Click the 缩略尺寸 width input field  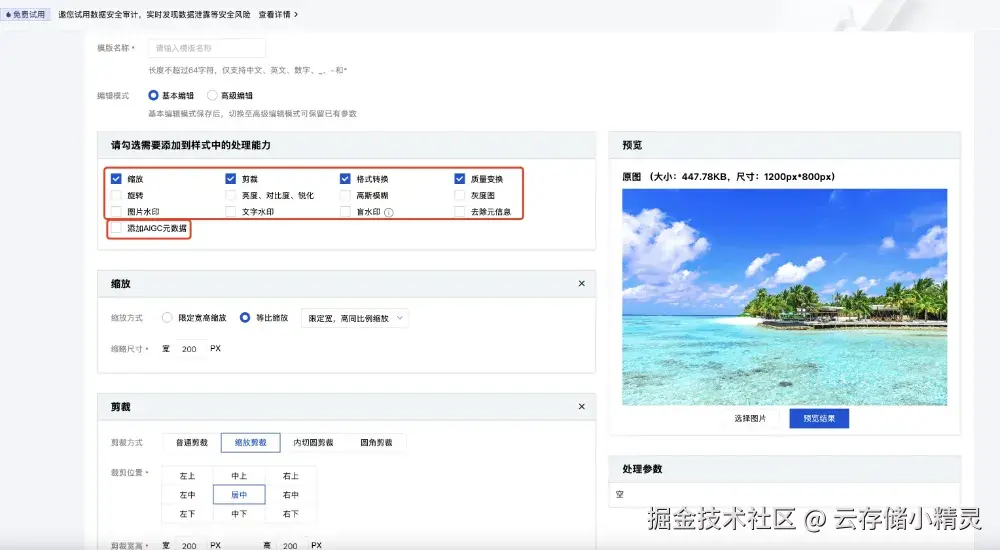click(189, 349)
